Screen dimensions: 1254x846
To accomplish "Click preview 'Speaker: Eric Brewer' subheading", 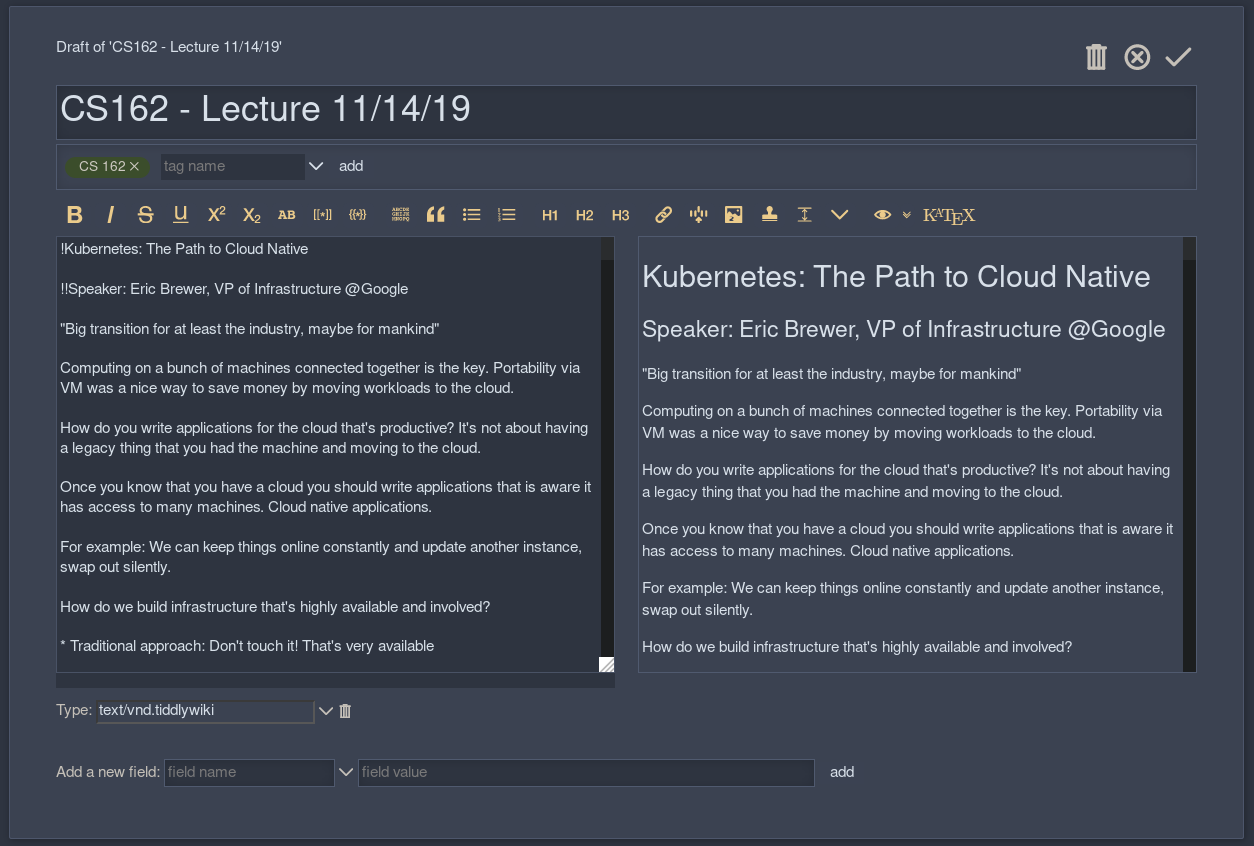I will 904,329.
